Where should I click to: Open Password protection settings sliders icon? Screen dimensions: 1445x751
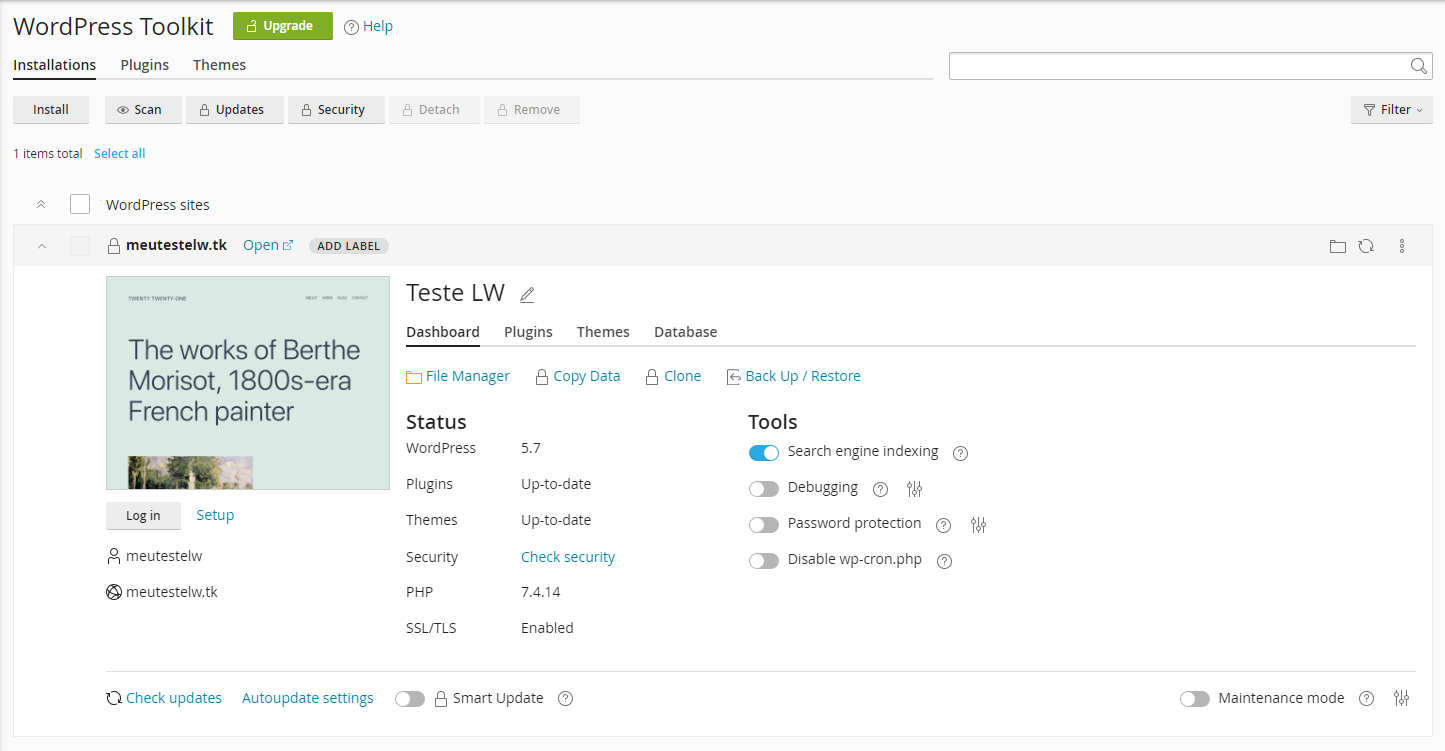[x=978, y=525]
